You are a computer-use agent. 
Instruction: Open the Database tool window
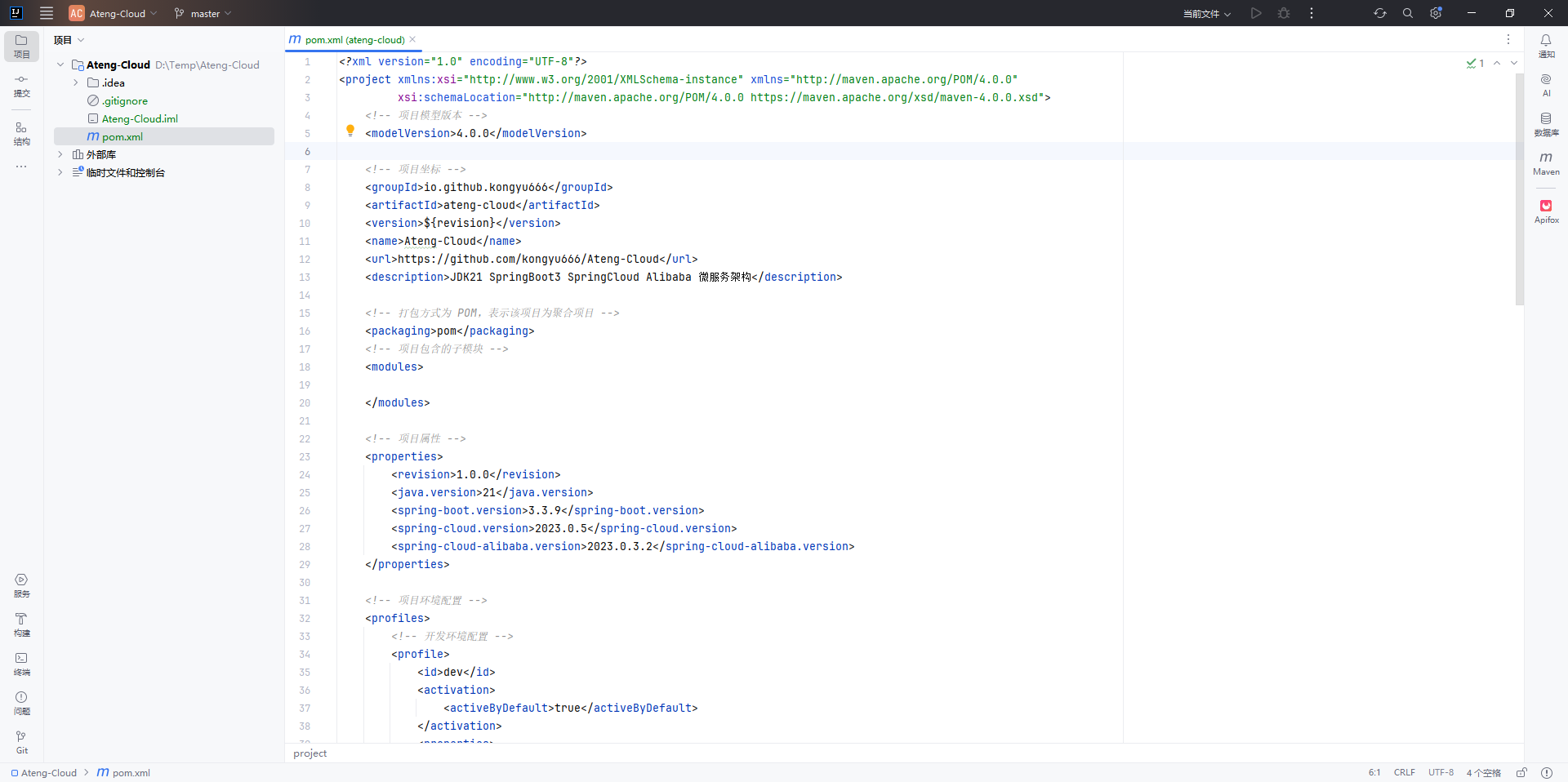[1545, 123]
